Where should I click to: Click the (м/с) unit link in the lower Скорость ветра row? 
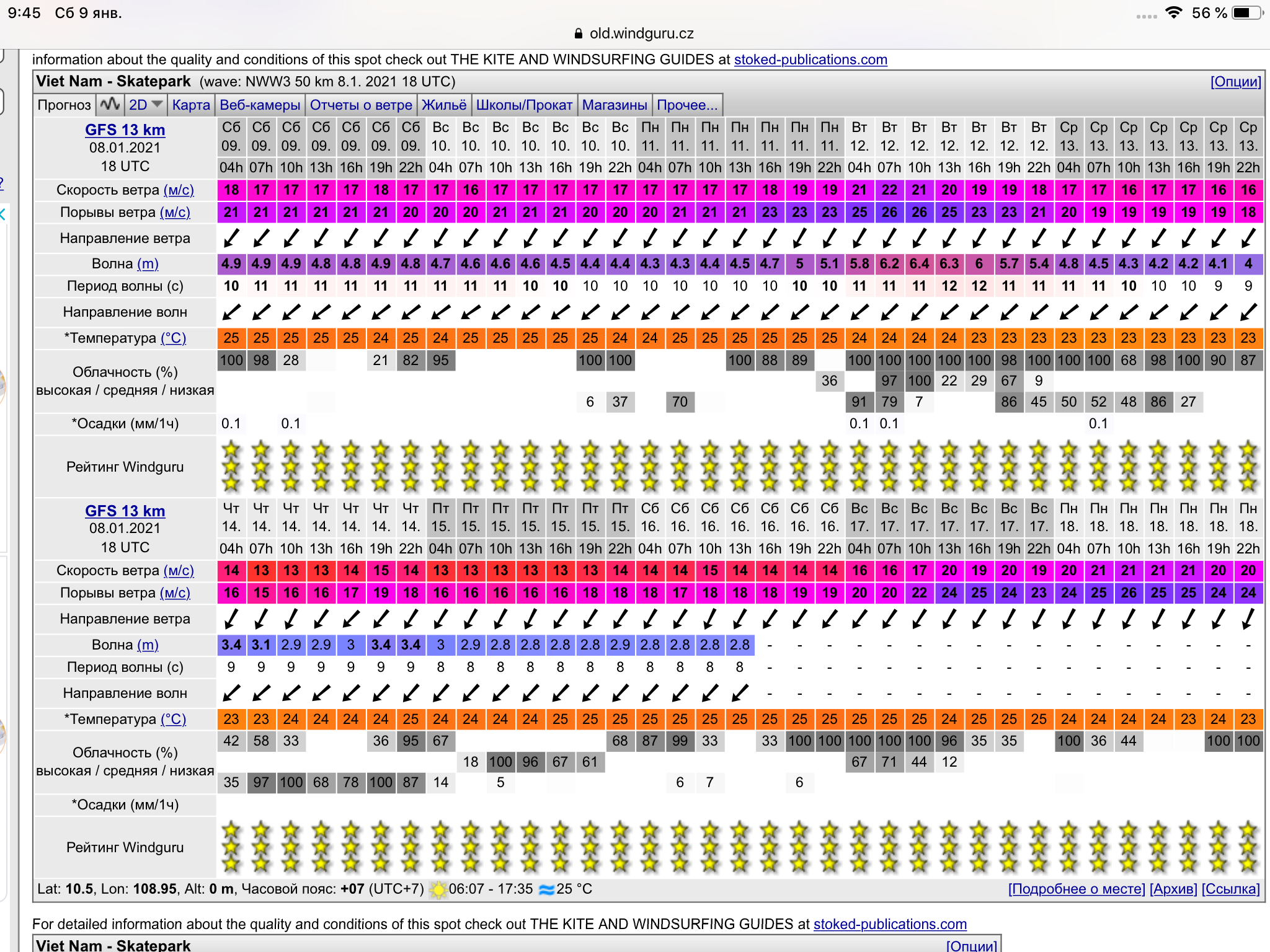(x=179, y=570)
